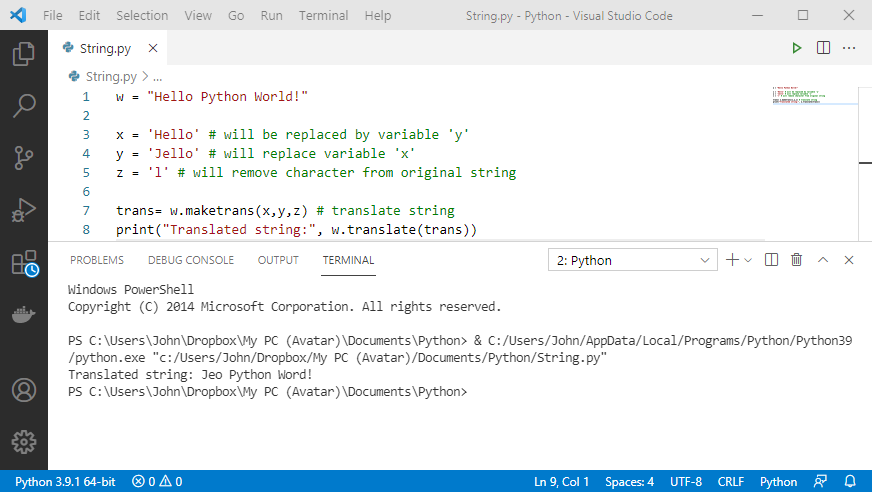
Task: Click line number 5 in the gutter
Action: 86,173
